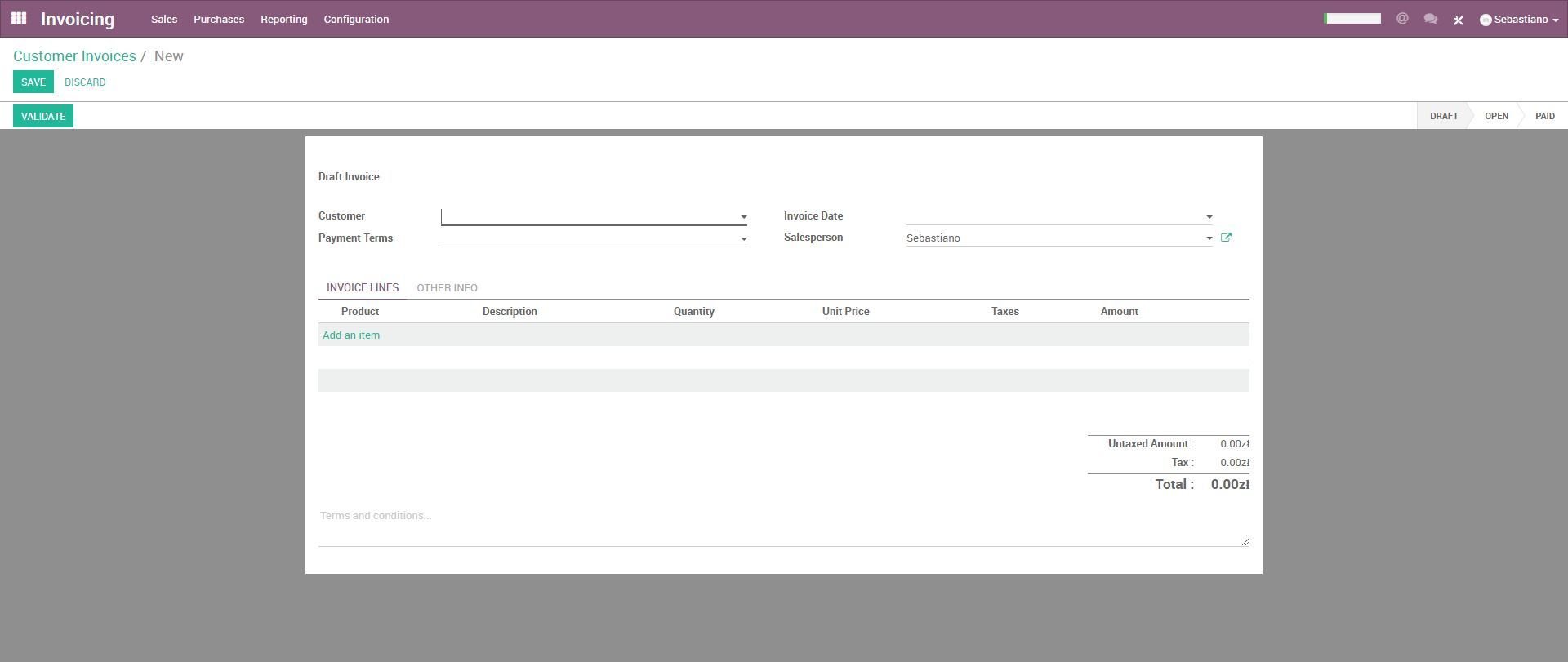Click the Terms and conditions text area
This screenshot has height=662, width=1568.
coord(784,526)
